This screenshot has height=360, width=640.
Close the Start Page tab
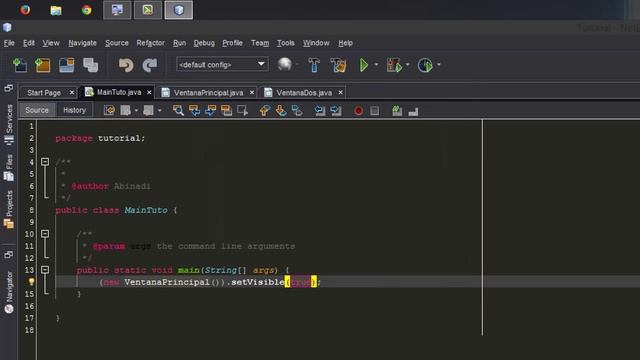click(x=72, y=93)
